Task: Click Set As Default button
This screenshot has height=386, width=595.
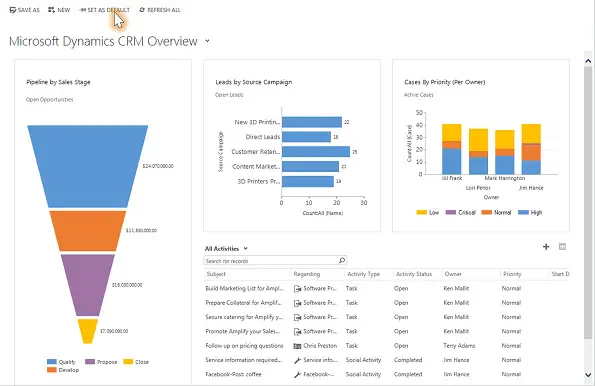Action: (x=105, y=10)
